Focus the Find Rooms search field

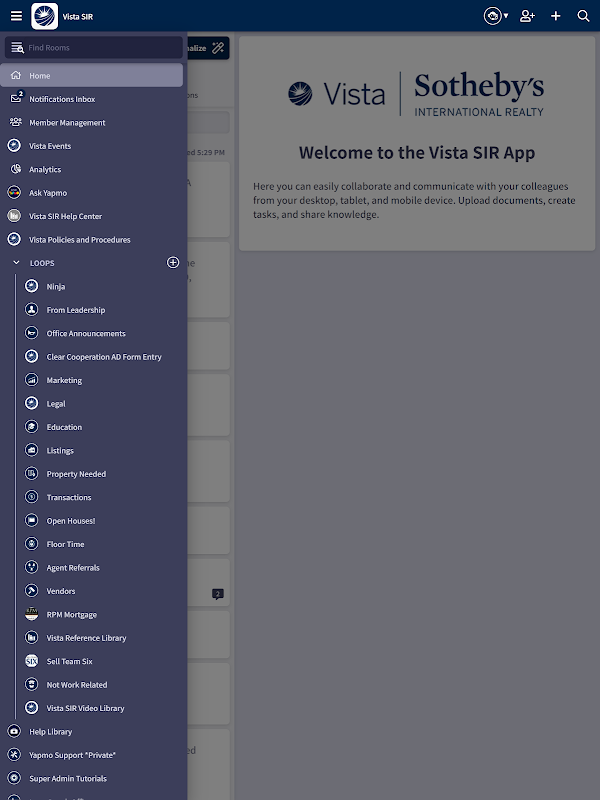click(94, 48)
